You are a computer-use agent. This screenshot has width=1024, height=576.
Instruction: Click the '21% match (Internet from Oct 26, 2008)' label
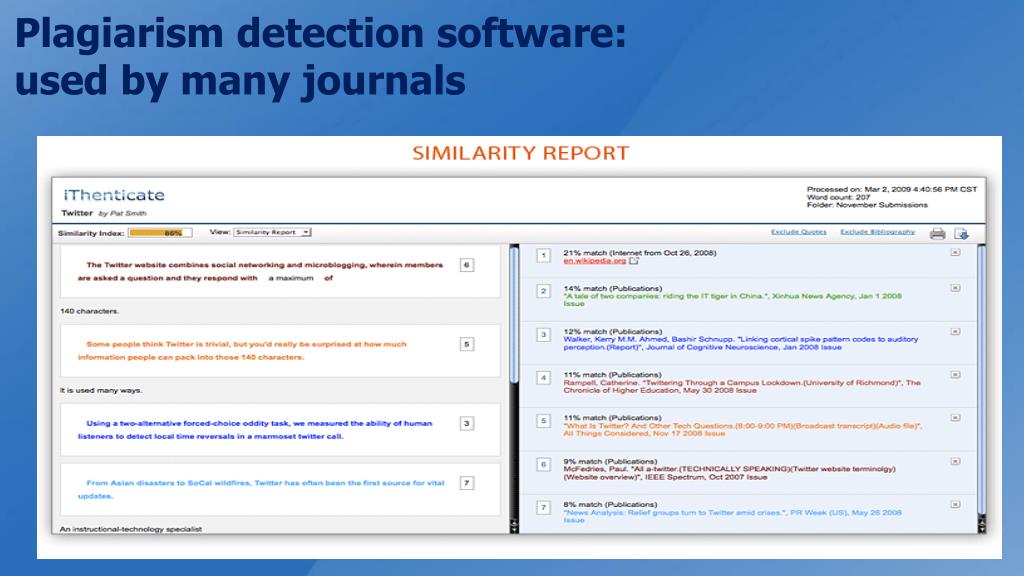(x=640, y=253)
